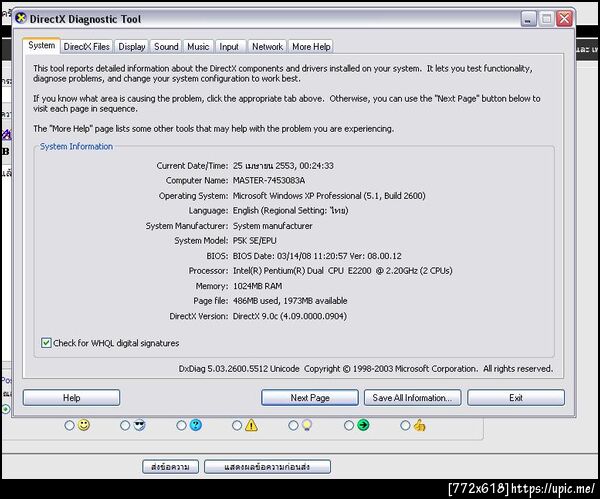Go to the Input tab
Image resolution: width=600 pixels, height=499 pixels.
click(229, 47)
